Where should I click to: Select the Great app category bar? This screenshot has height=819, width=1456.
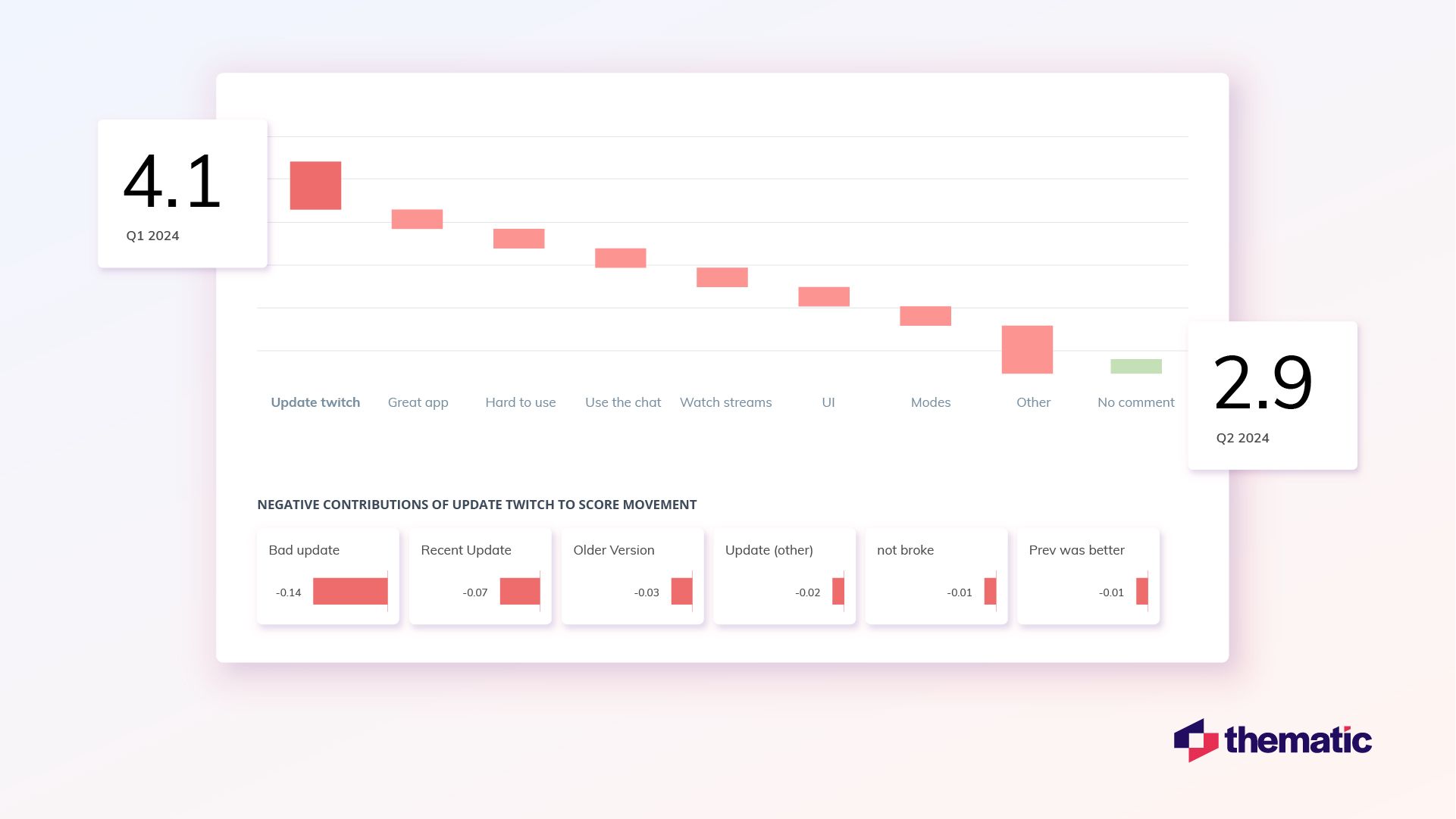coord(417,217)
